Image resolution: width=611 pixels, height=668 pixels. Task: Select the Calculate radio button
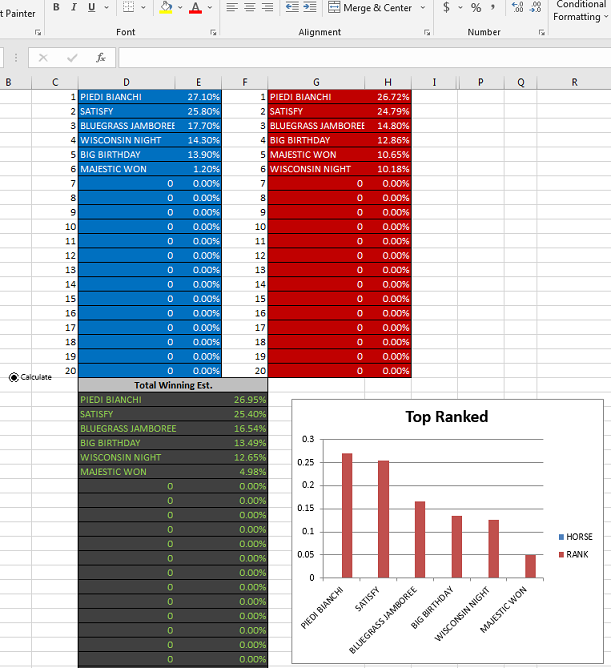(x=14, y=377)
